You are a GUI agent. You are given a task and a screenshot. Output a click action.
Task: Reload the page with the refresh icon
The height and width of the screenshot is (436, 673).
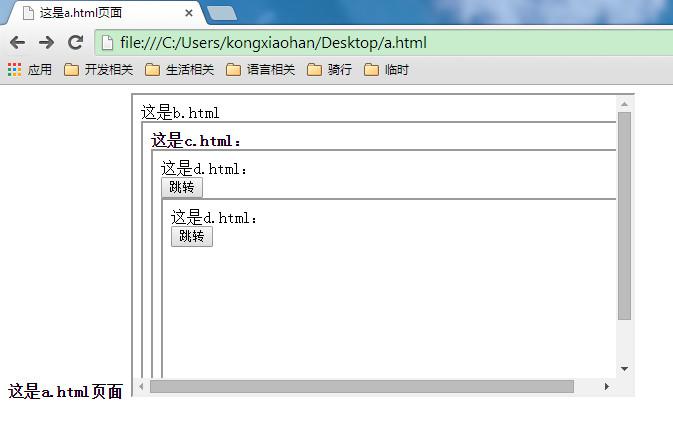pos(76,42)
